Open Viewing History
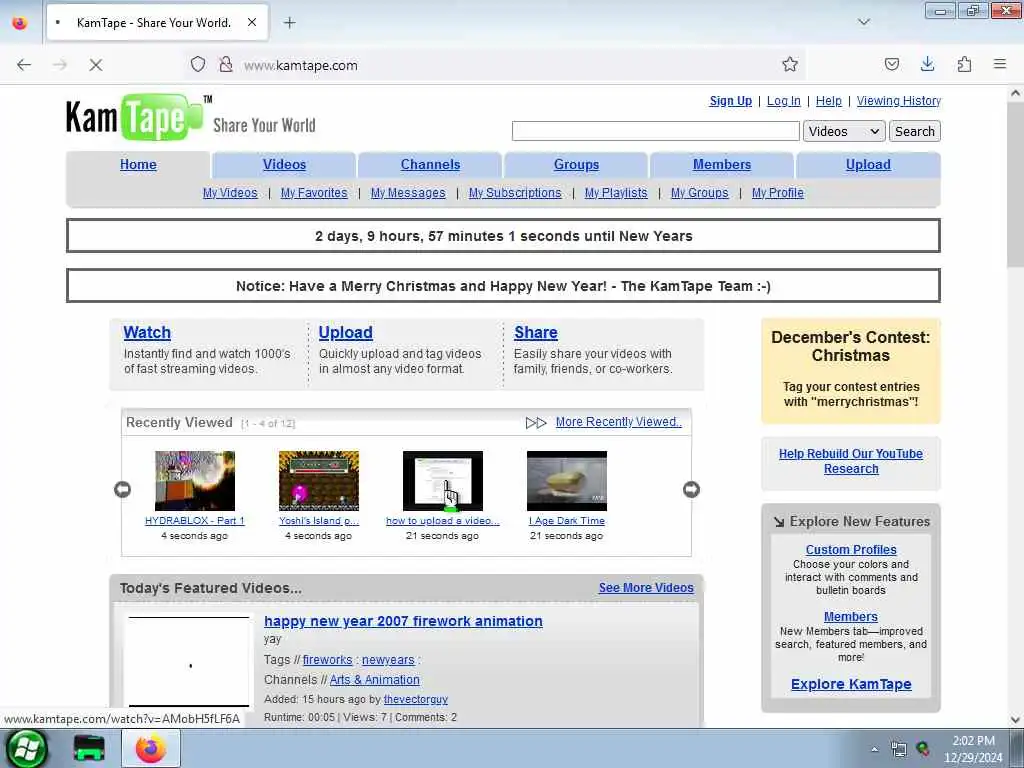 pos(899,101)
